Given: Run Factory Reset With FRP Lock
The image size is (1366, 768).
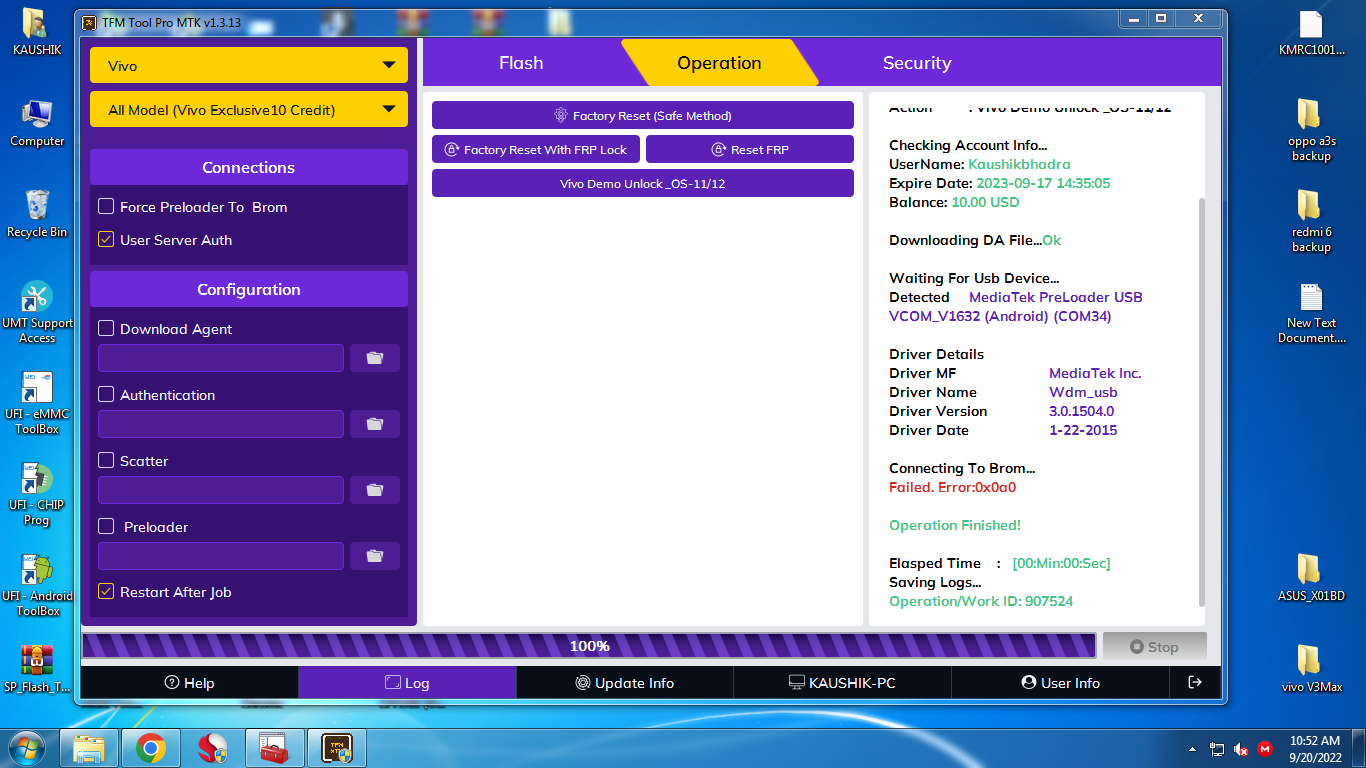Looking at the screenshot, I should (x=536, y=149).
